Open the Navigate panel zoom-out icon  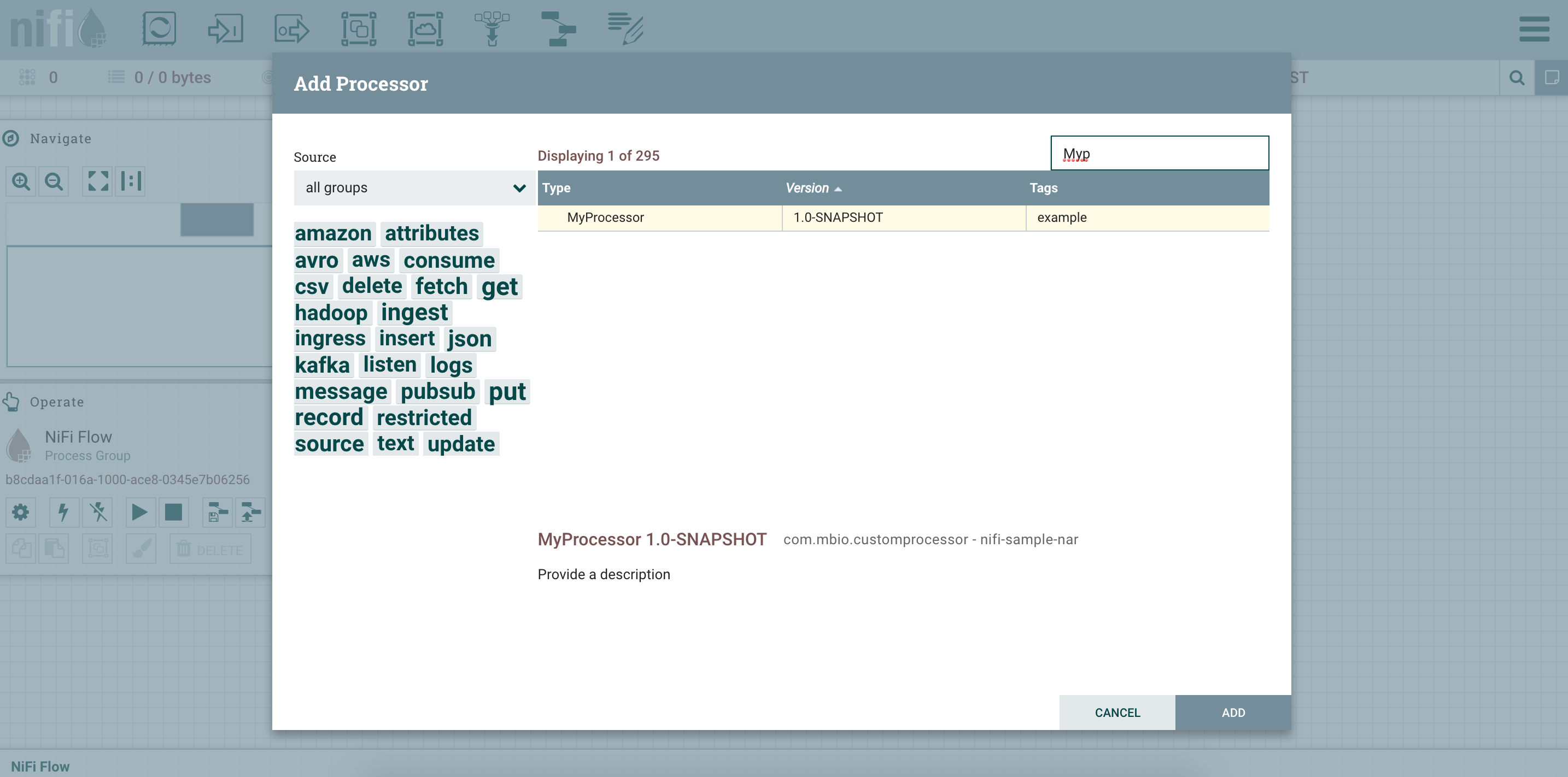[54, 180]
